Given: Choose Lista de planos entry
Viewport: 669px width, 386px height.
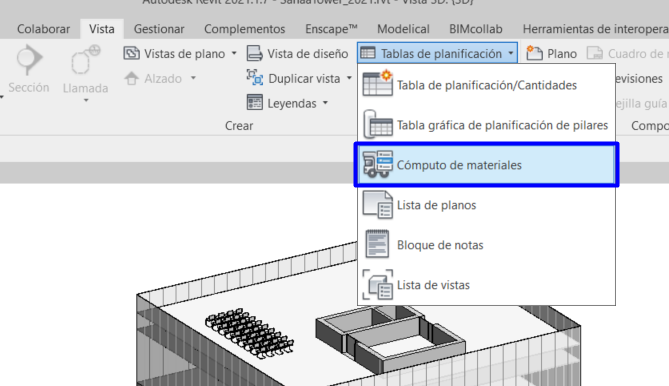Looking at the screenshot, I should coord(486,205).
